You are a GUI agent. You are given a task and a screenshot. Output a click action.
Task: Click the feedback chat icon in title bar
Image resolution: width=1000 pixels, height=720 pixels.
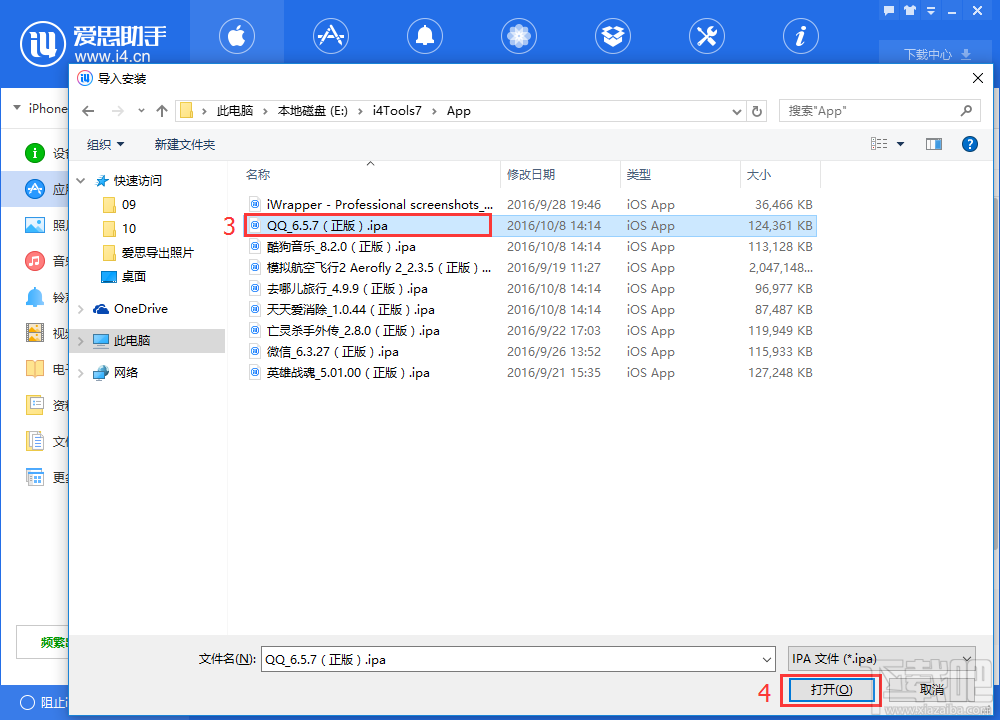[x=889, y=10]
